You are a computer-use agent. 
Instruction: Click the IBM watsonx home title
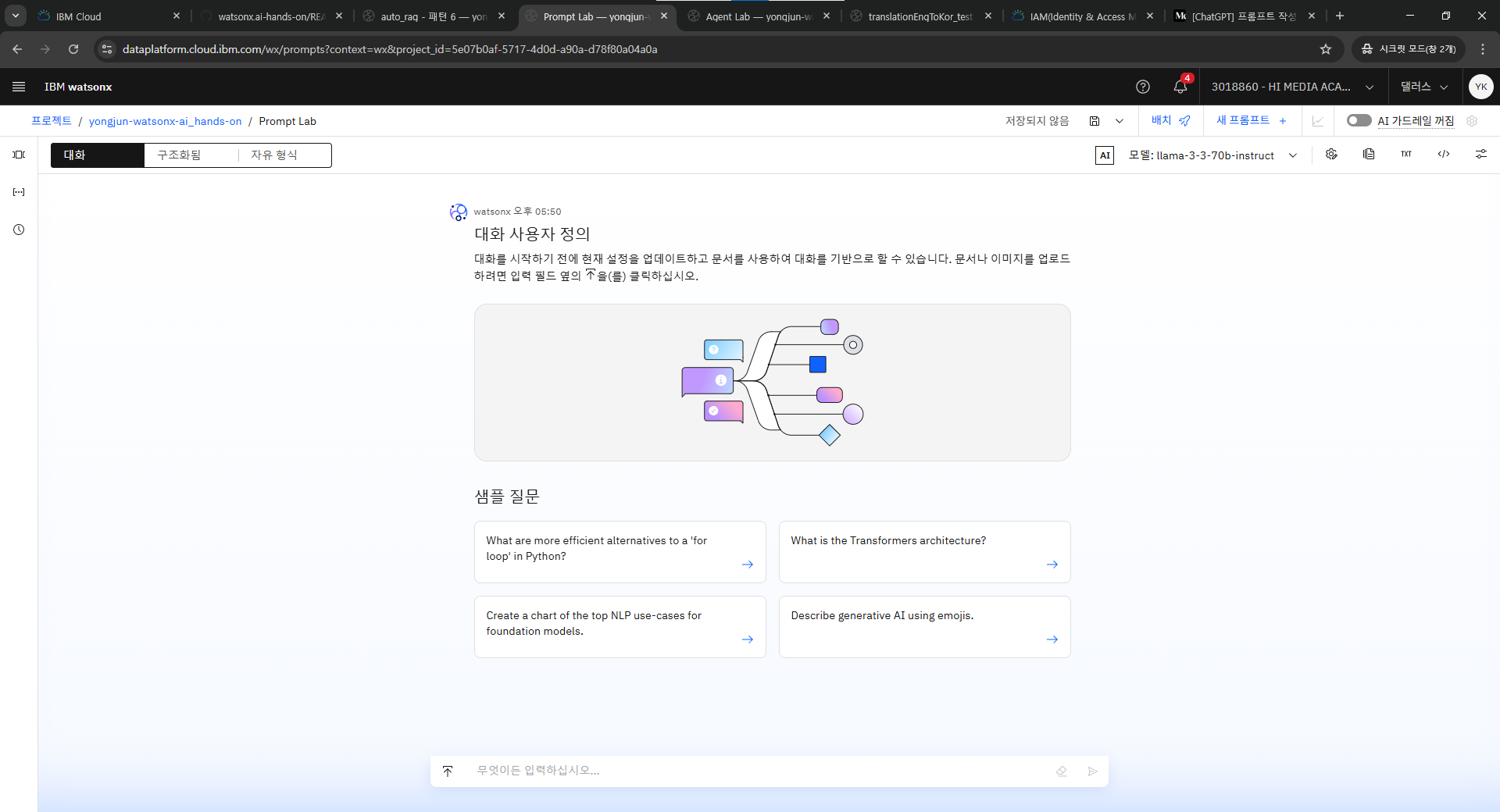78,87
